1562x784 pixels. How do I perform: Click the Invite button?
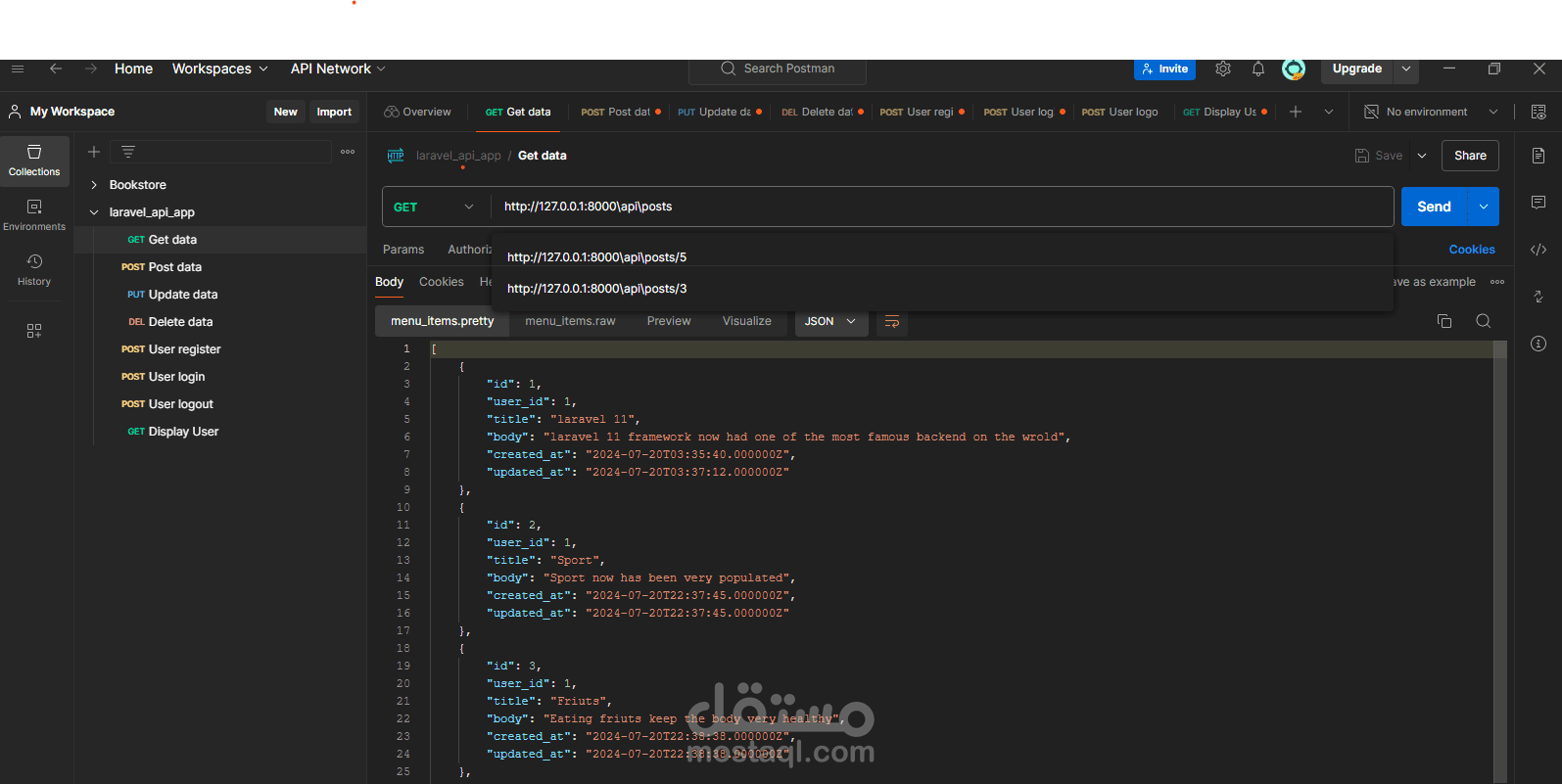tap(1164, 69)
